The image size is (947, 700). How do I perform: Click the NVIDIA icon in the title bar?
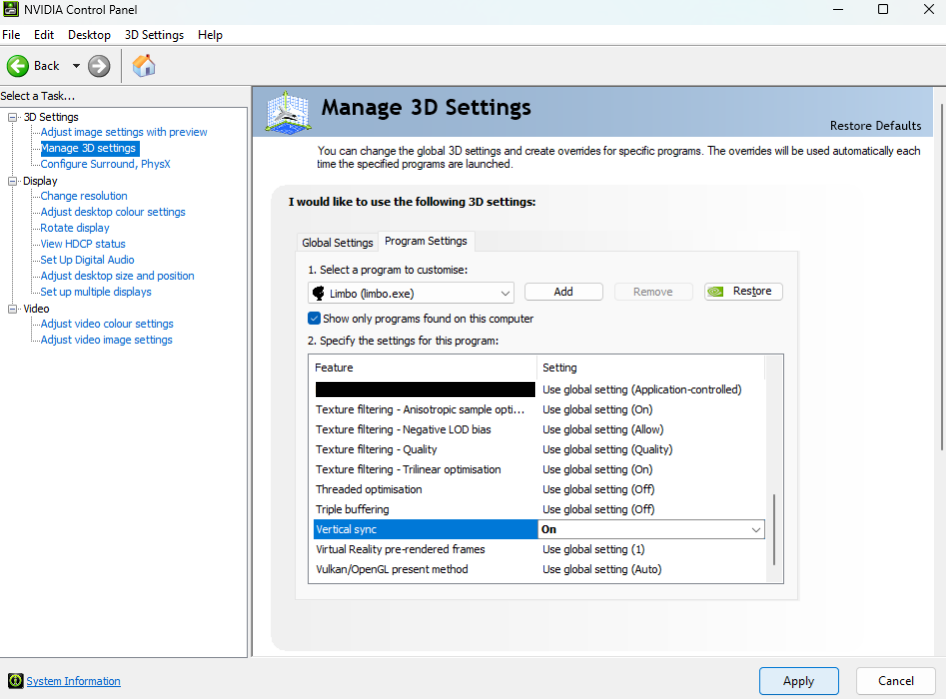(x=11, y=9)
